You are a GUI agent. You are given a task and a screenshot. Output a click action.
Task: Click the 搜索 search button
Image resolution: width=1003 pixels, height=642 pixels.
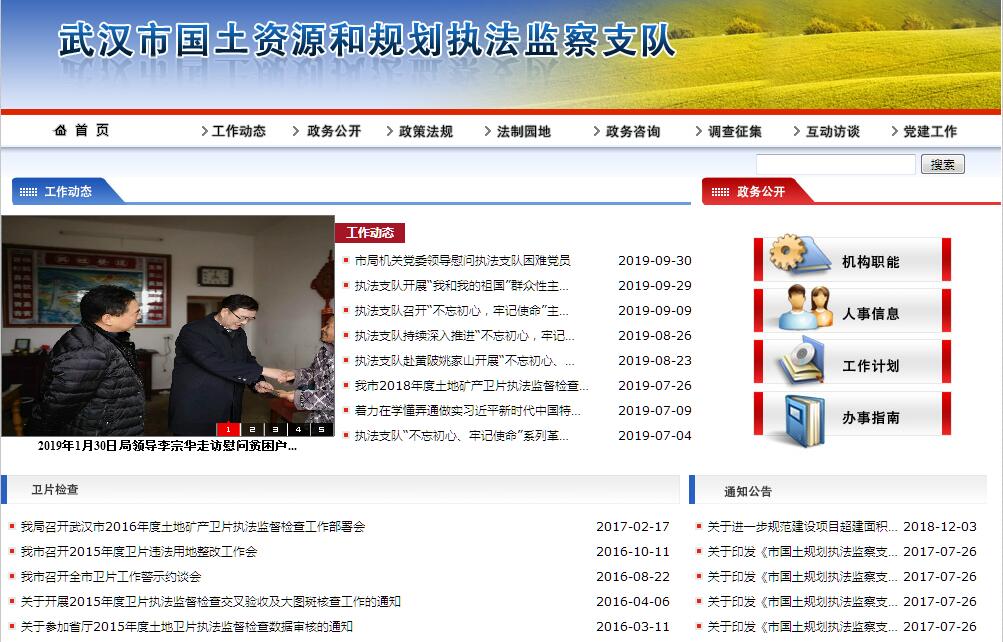(x=942, y=164)
